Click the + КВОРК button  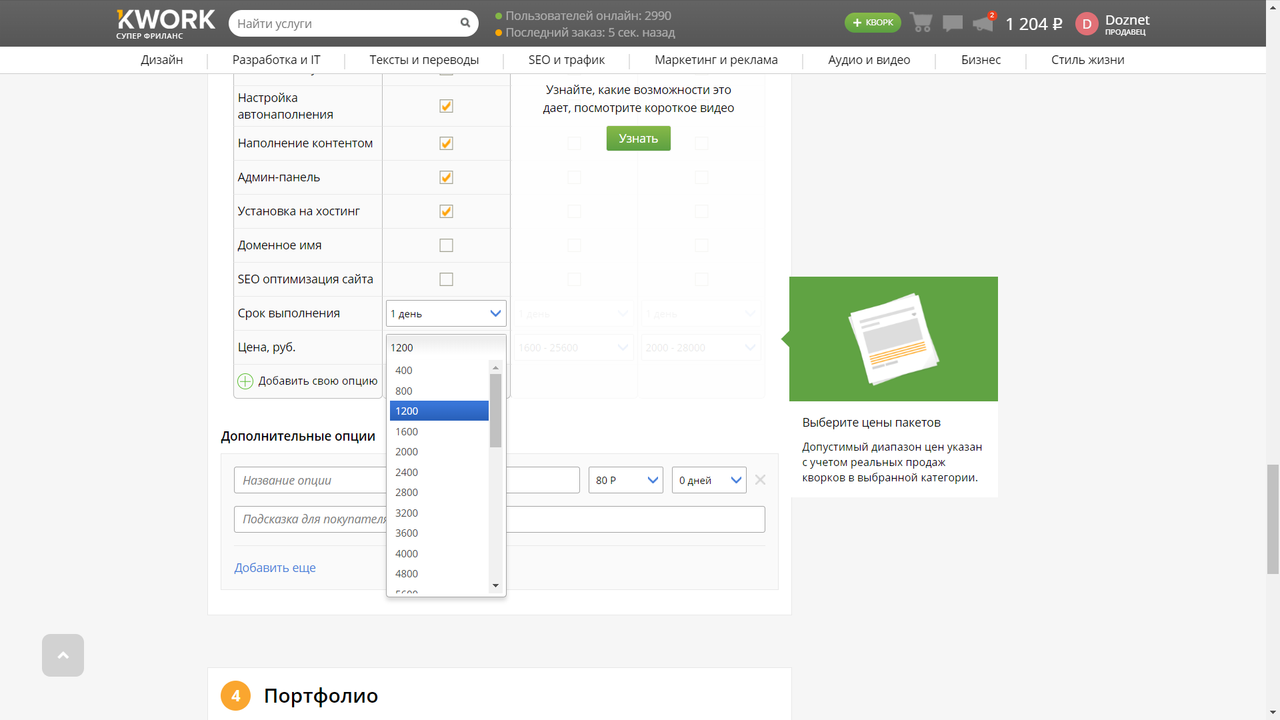[873, 22]
